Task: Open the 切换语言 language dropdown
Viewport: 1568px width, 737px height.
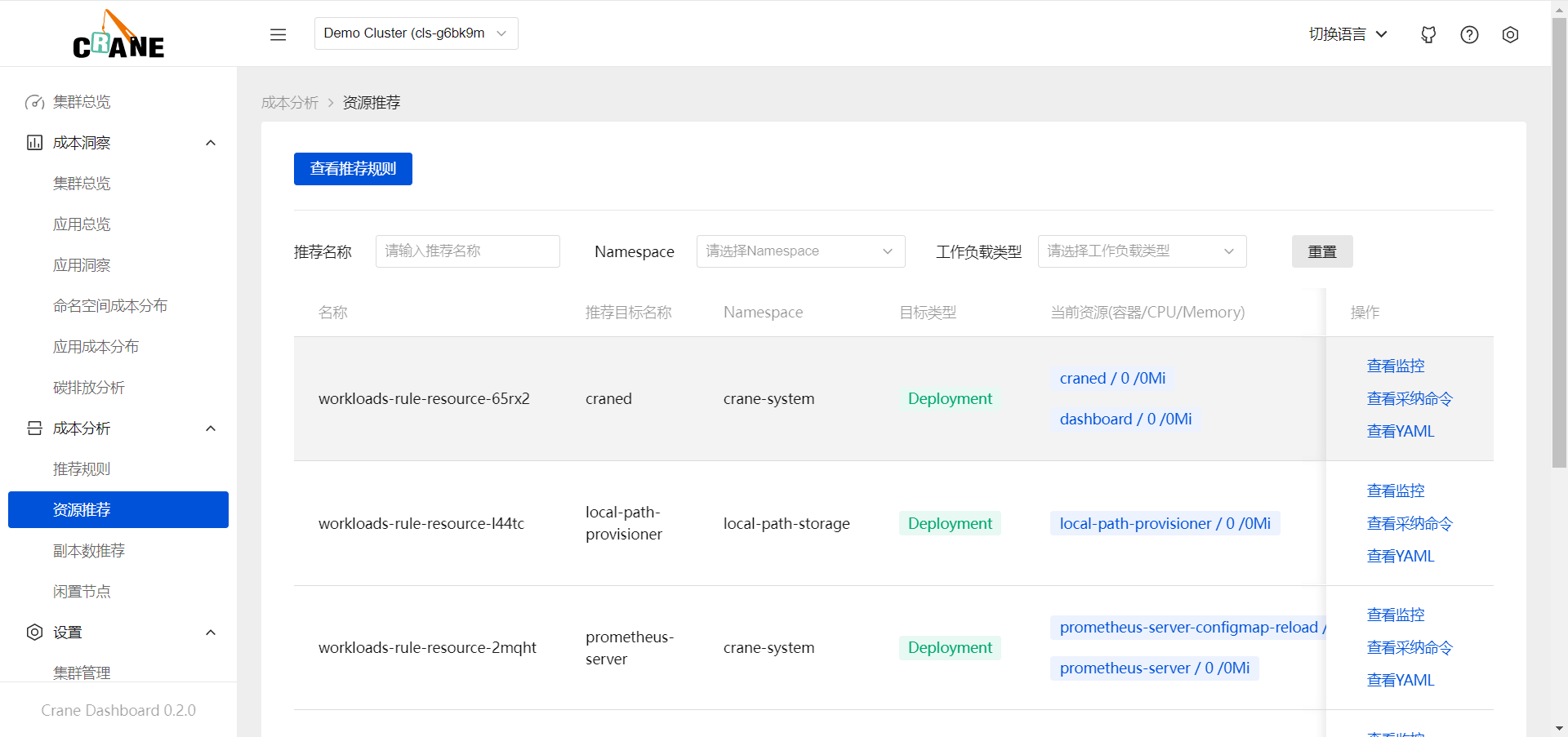Action: (1348, 34)
